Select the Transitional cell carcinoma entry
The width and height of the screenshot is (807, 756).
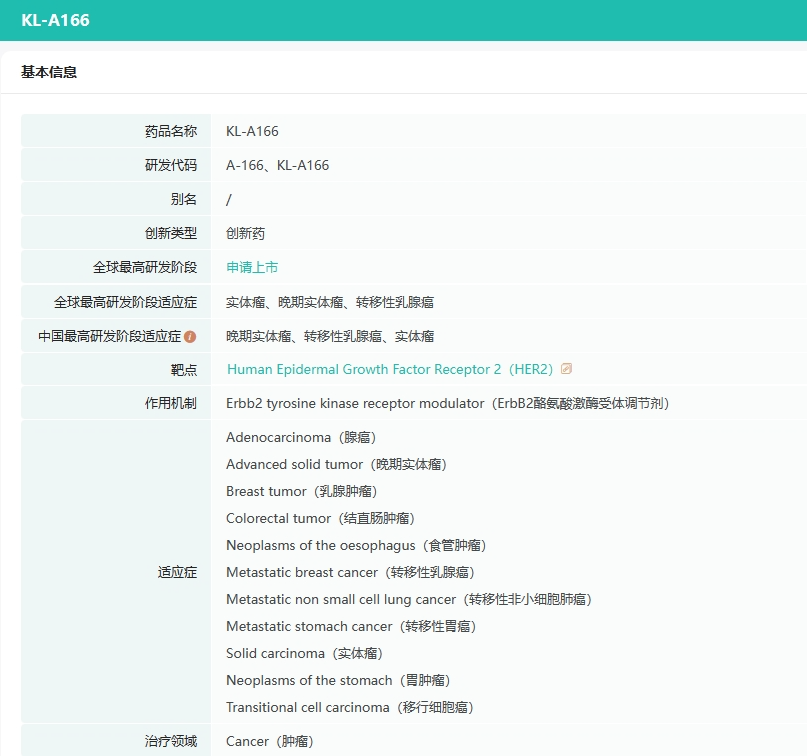pyautogui.click(x=349, y=707)
